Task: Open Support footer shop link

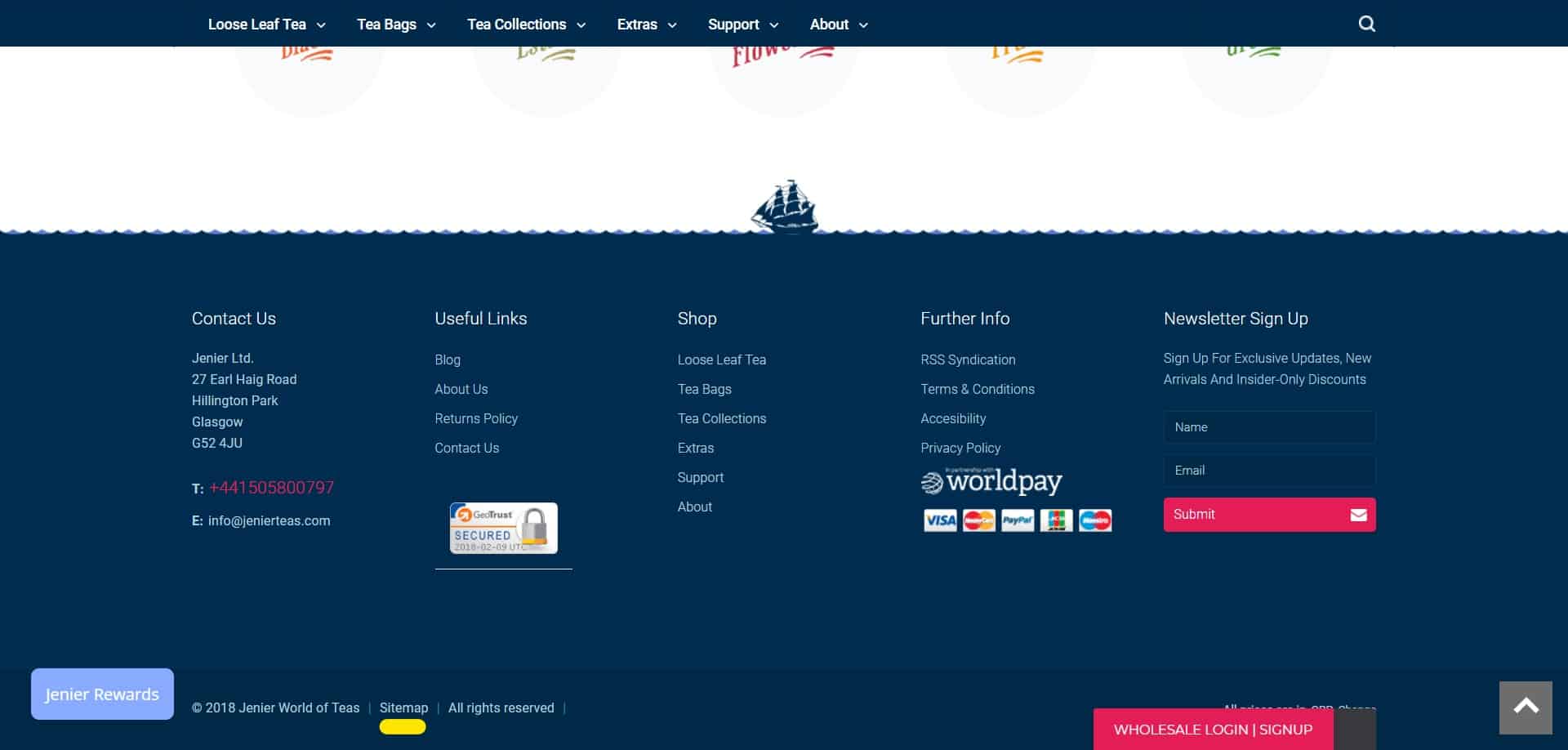Action: coord(700,478)
